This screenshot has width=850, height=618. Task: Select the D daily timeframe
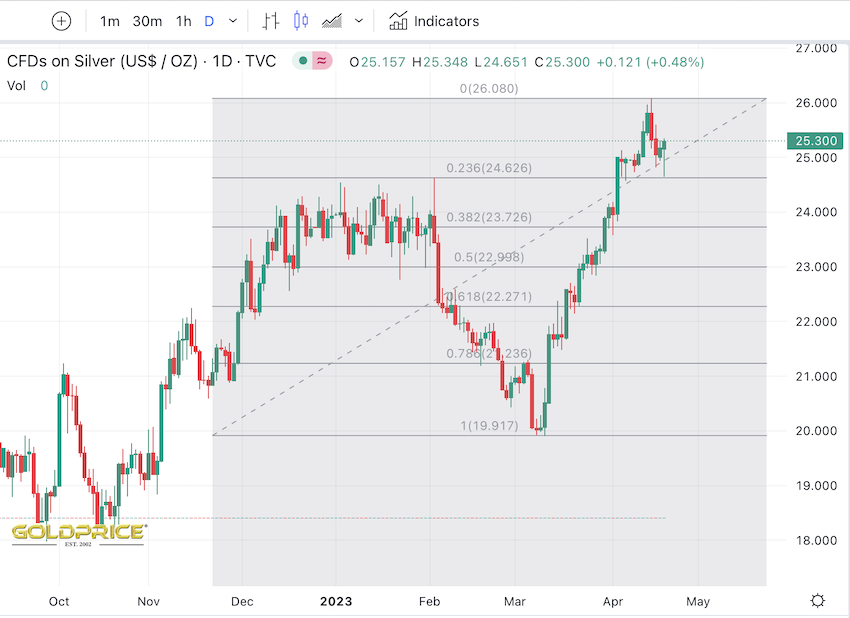(x=209, y=21)
